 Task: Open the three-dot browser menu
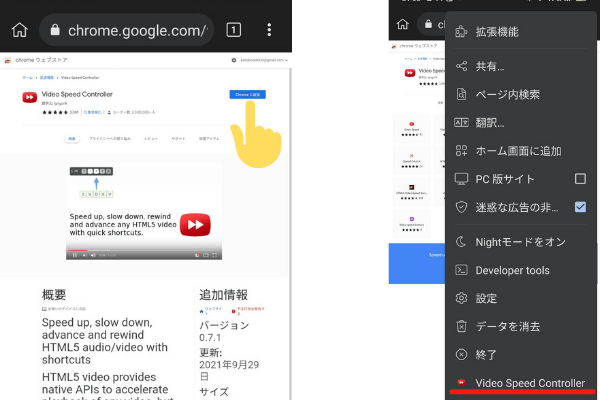tap(269, 30)
